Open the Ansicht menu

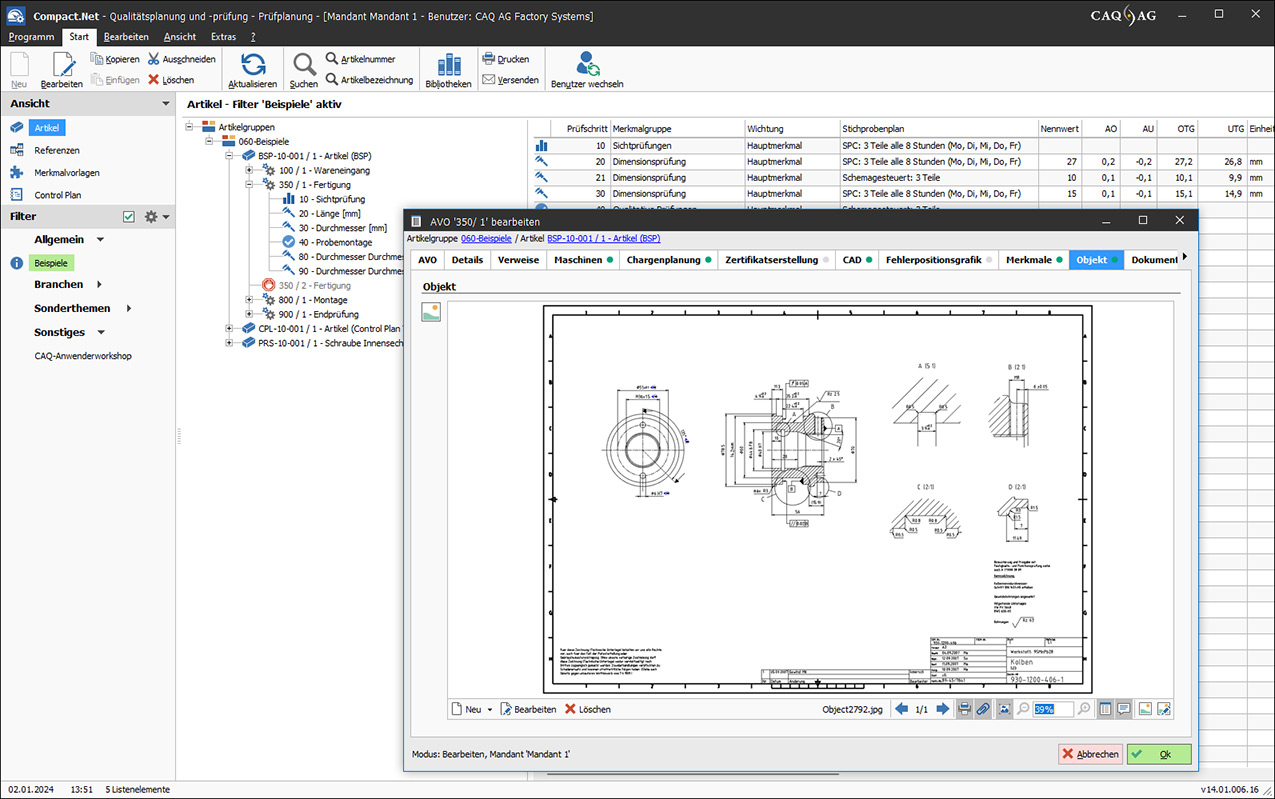tap(180, 37)
